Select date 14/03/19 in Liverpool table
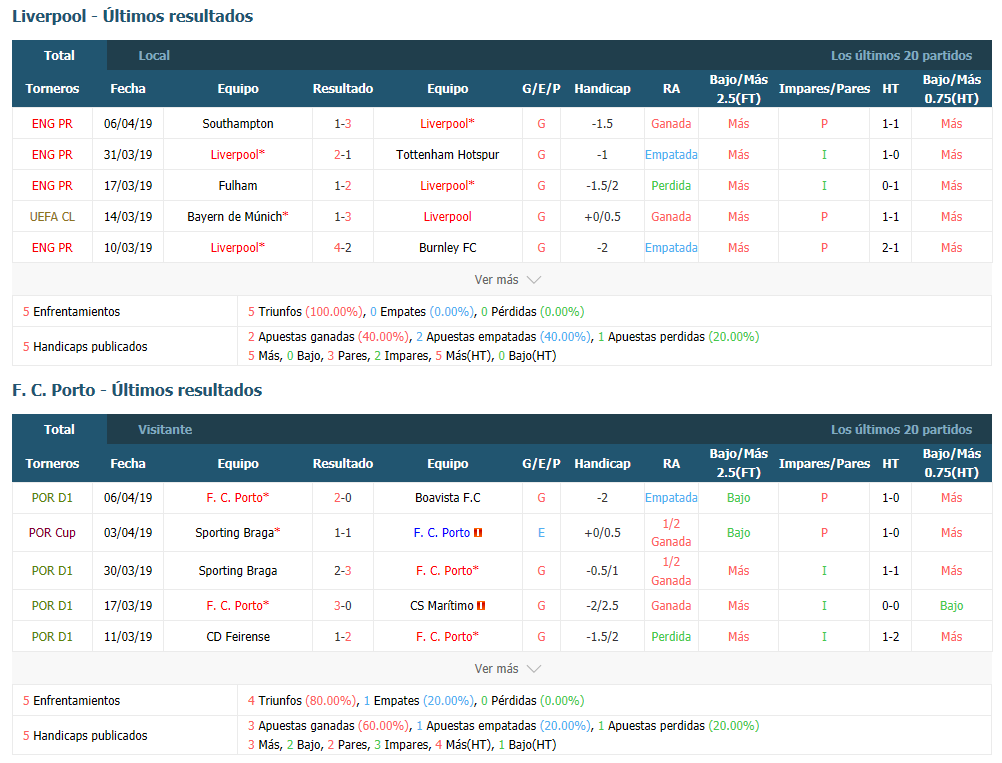Viewport: 1002px width, 763px height. (x=128, y=217)
